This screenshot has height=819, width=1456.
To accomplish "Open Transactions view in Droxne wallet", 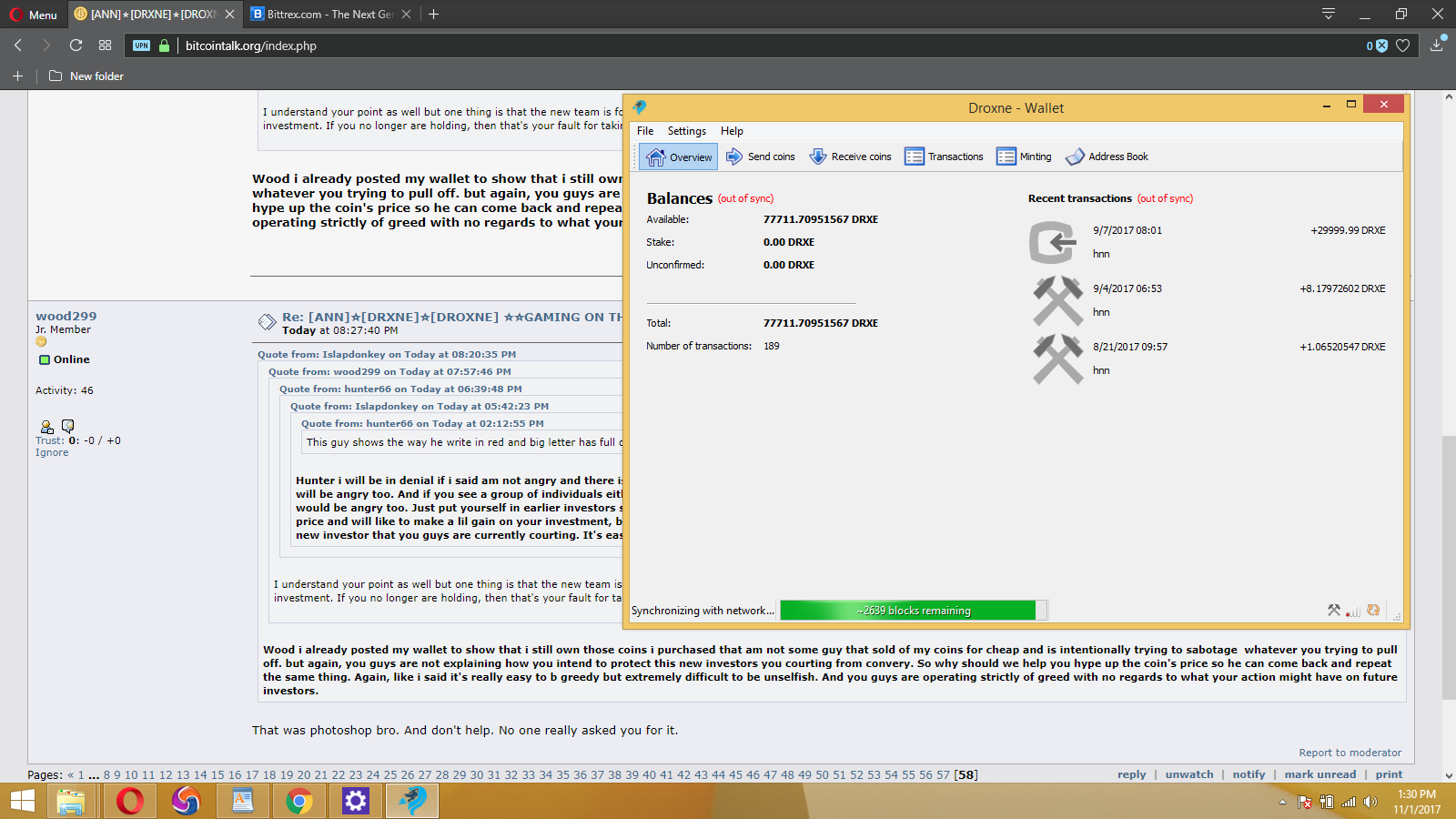I will 945,157.
